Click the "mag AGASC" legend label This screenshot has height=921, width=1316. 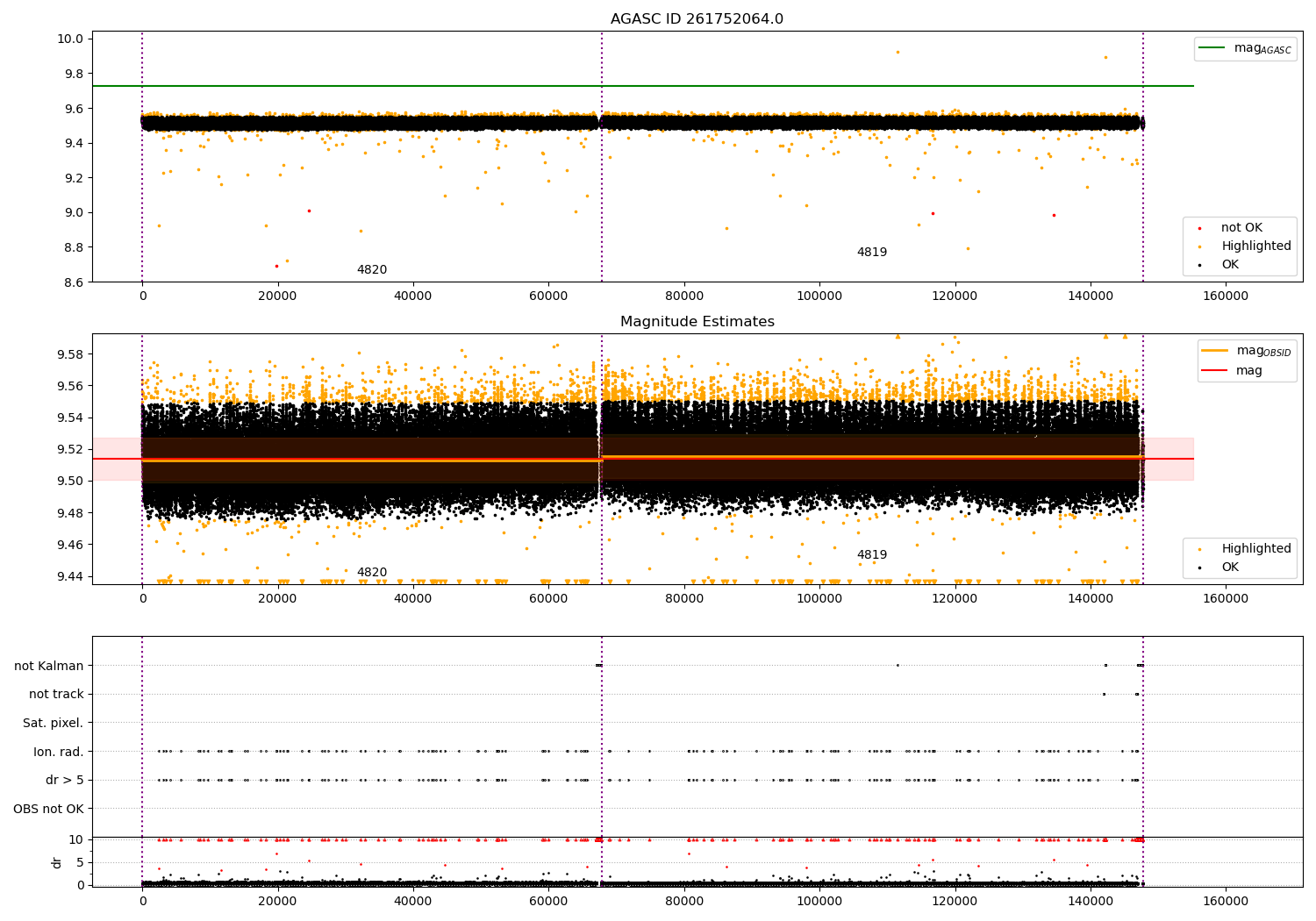(1262, 48)
